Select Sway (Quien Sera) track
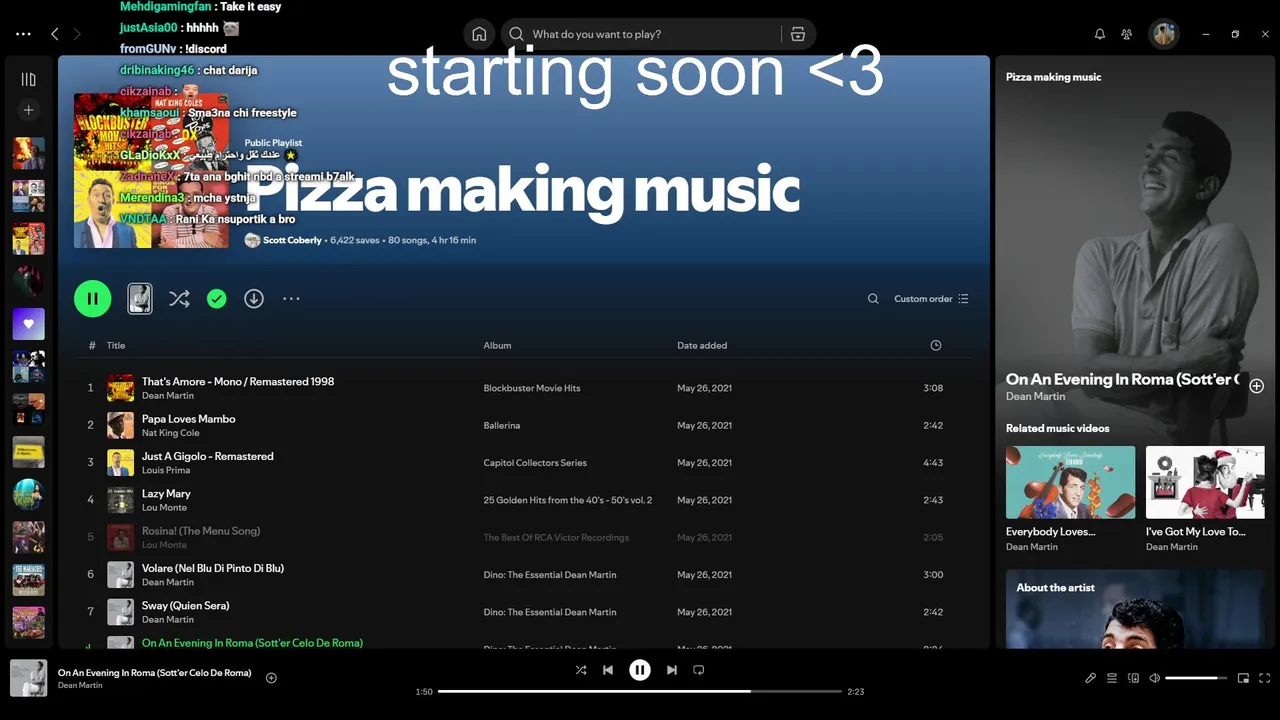Image resolution: width=1280 pixels, height=720 pixels. [524, 612]
